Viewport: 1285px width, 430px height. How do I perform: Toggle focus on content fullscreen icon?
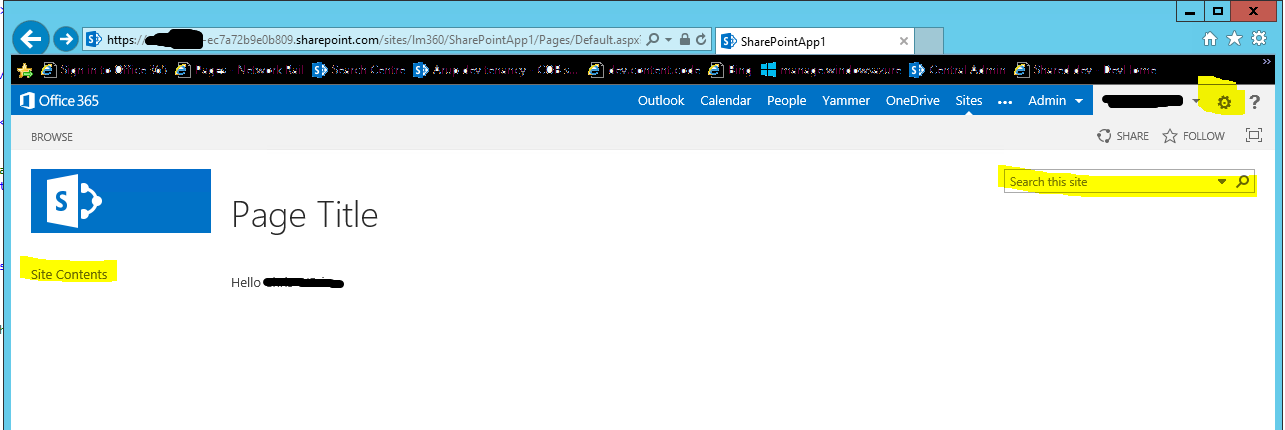coord(1253,136)
